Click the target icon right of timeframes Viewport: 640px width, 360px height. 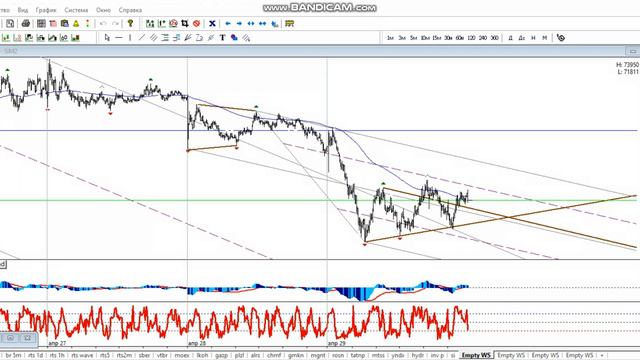click(x=561, y=38)
